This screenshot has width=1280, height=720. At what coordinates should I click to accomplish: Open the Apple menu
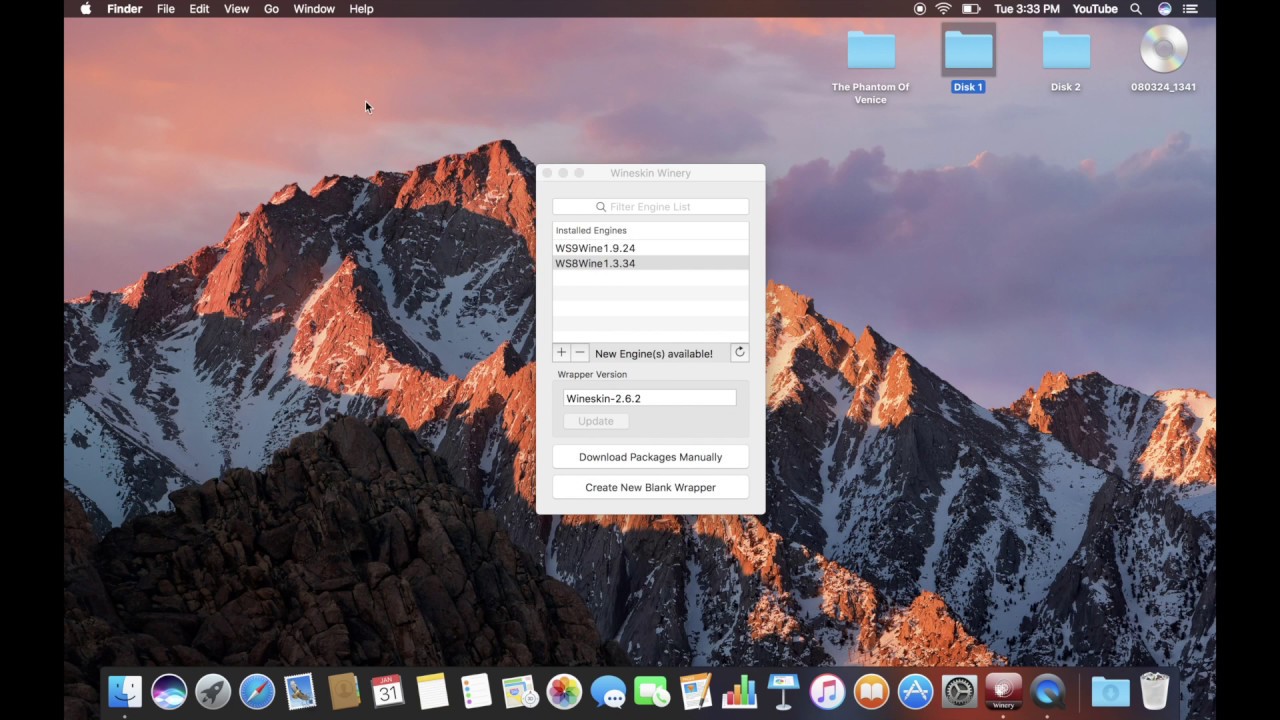tap(86, 9)
